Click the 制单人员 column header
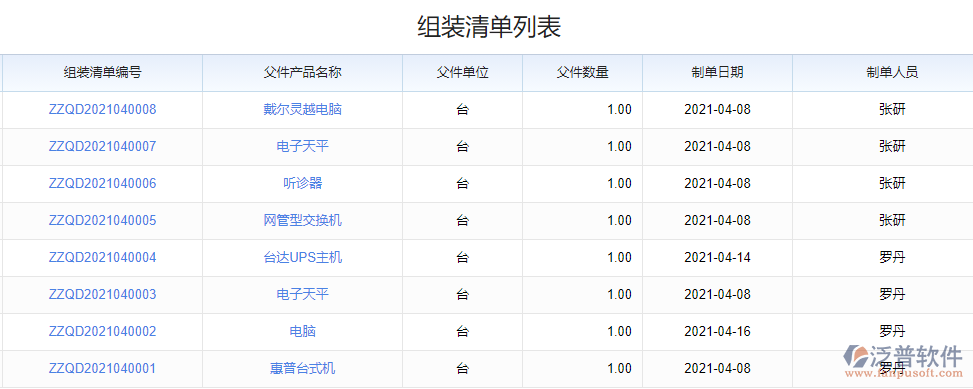 [892, 73]
